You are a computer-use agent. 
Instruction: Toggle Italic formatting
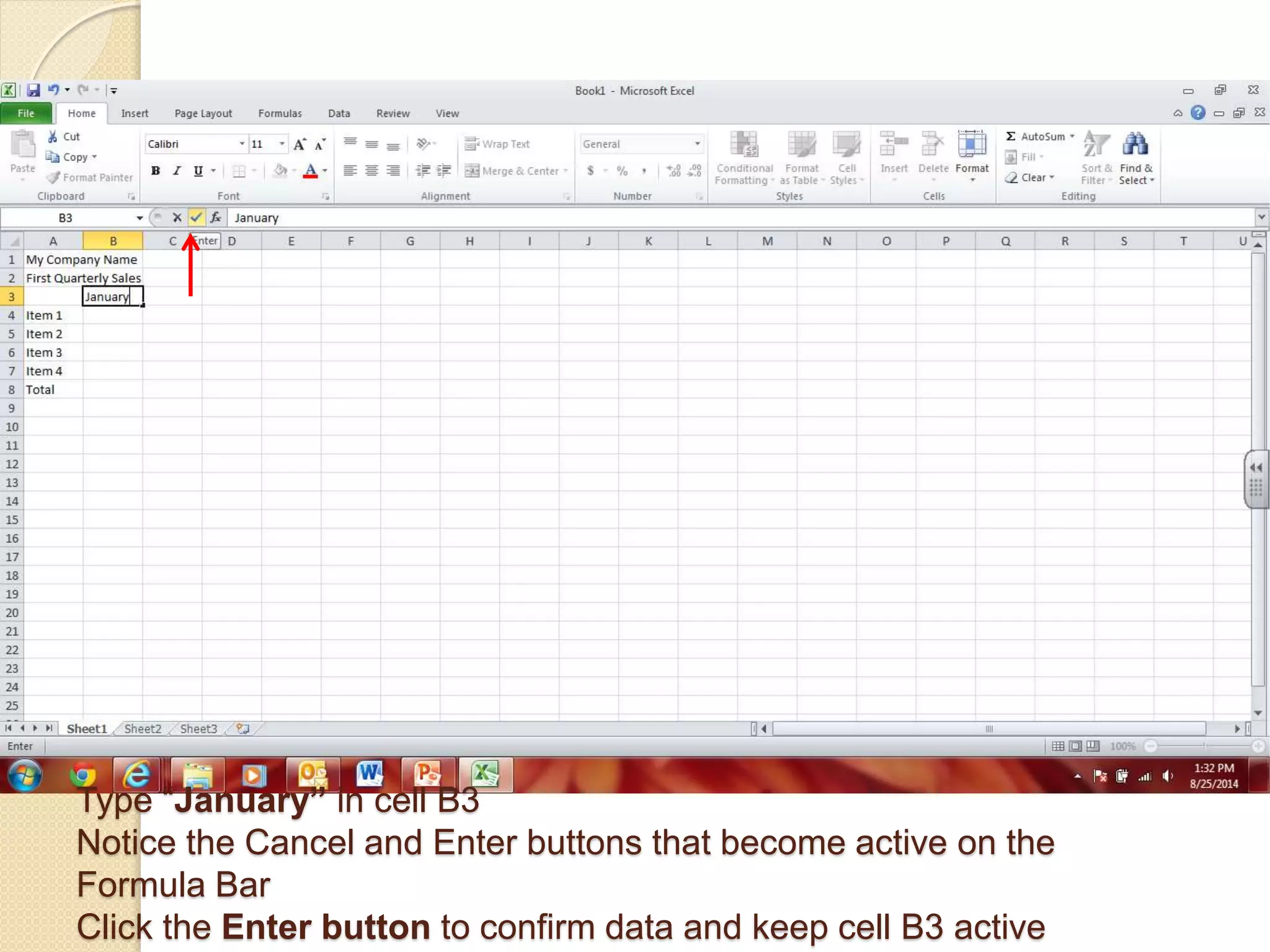[177, 171]
